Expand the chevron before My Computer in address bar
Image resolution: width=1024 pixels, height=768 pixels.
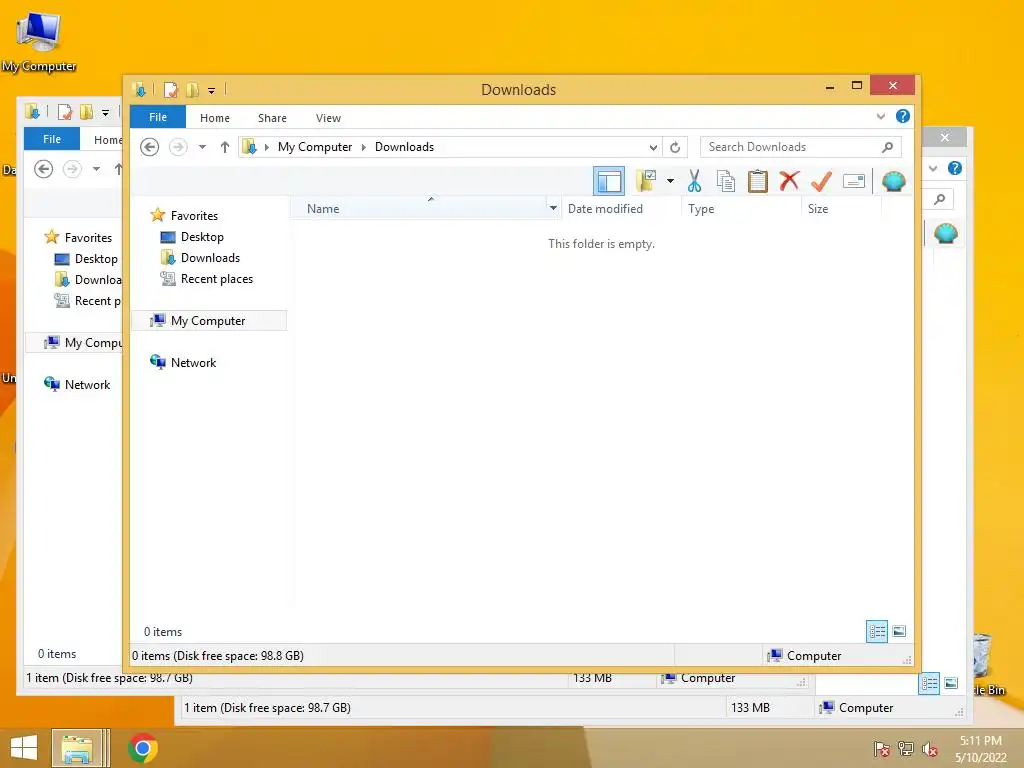266,147
